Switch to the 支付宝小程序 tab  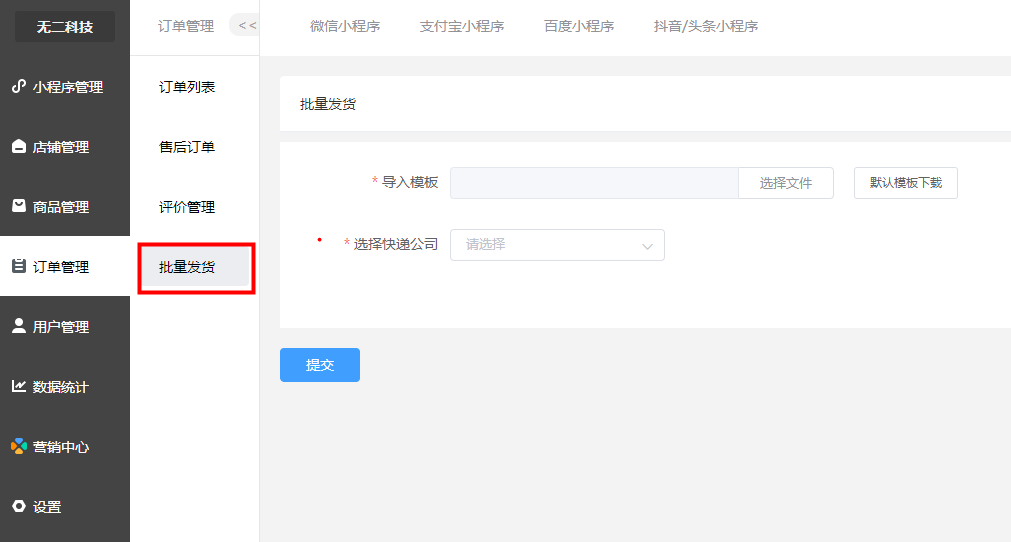click(x=462, y=26)
